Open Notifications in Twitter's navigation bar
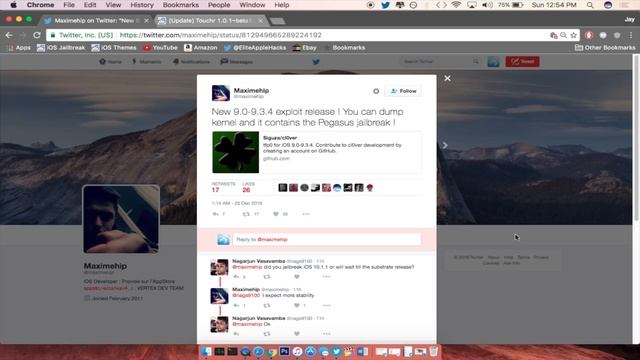 pyautogui.click(x=191, y=62)
